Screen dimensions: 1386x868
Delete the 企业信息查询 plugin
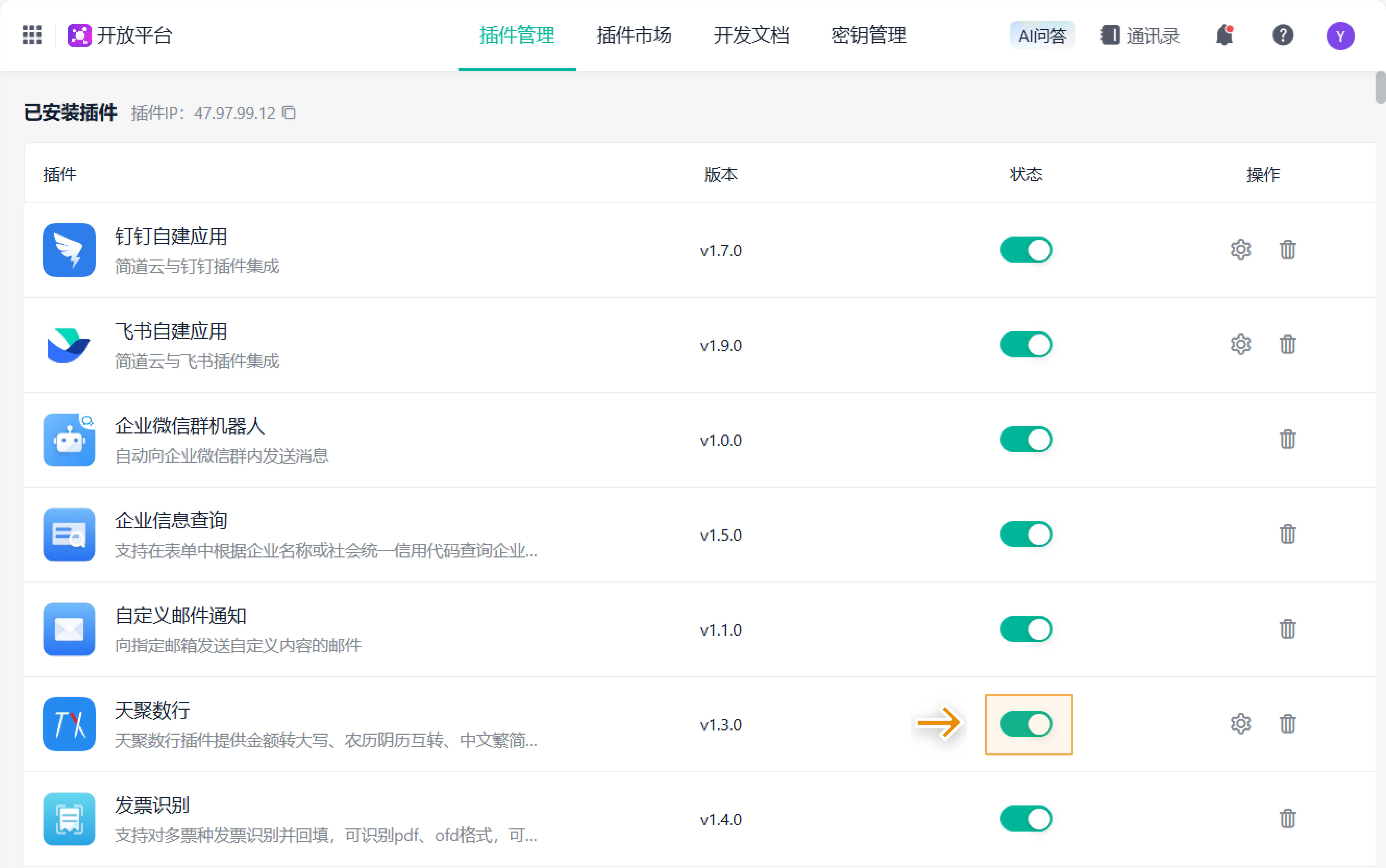(1287, 534)
